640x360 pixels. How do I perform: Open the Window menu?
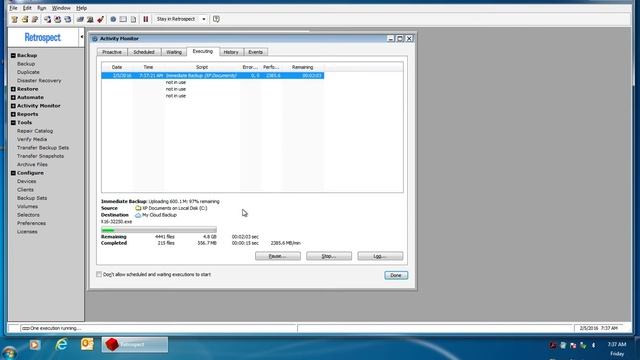coord(61,8)
